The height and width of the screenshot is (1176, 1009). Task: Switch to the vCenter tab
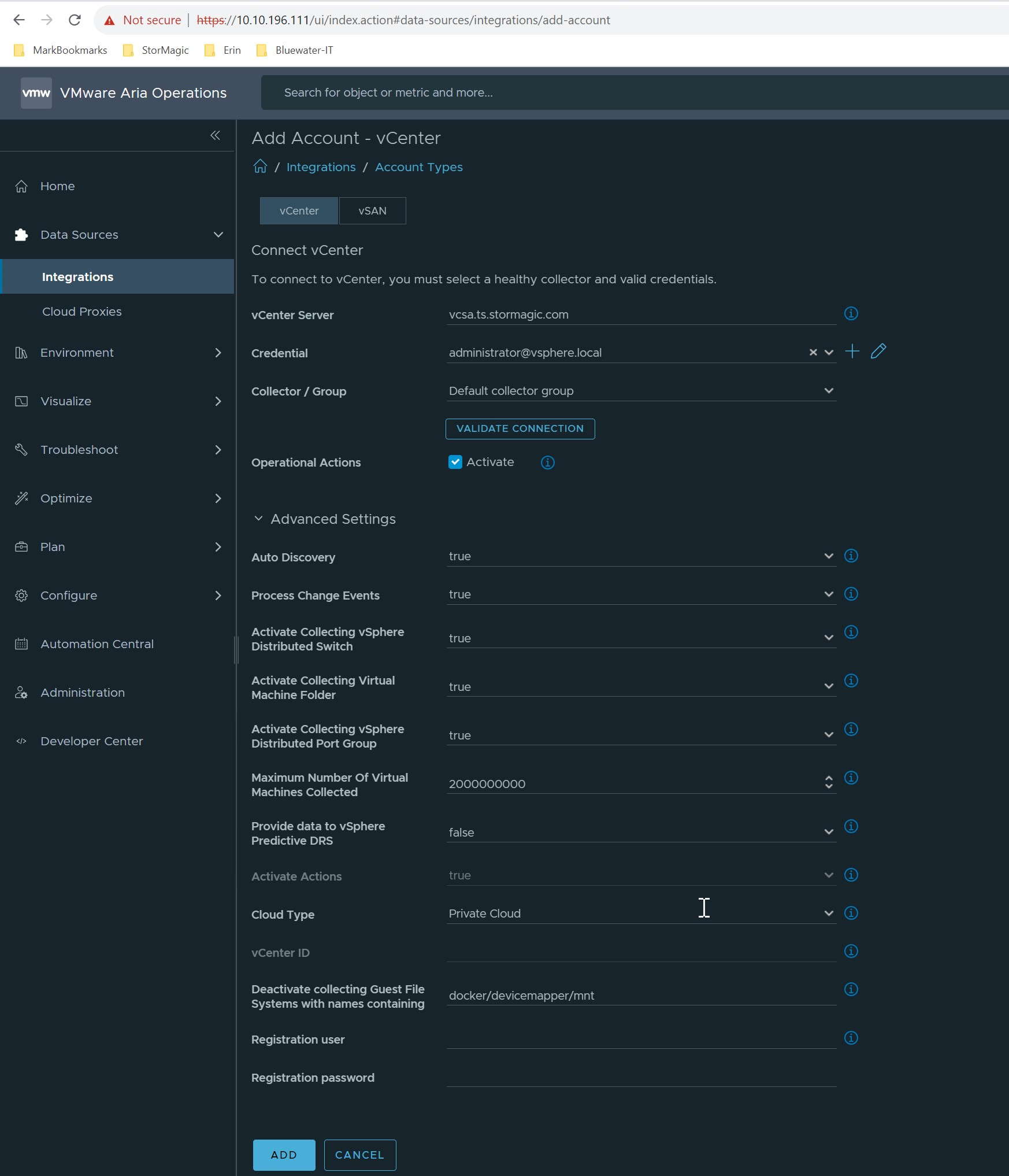click(x=299, y=211)
